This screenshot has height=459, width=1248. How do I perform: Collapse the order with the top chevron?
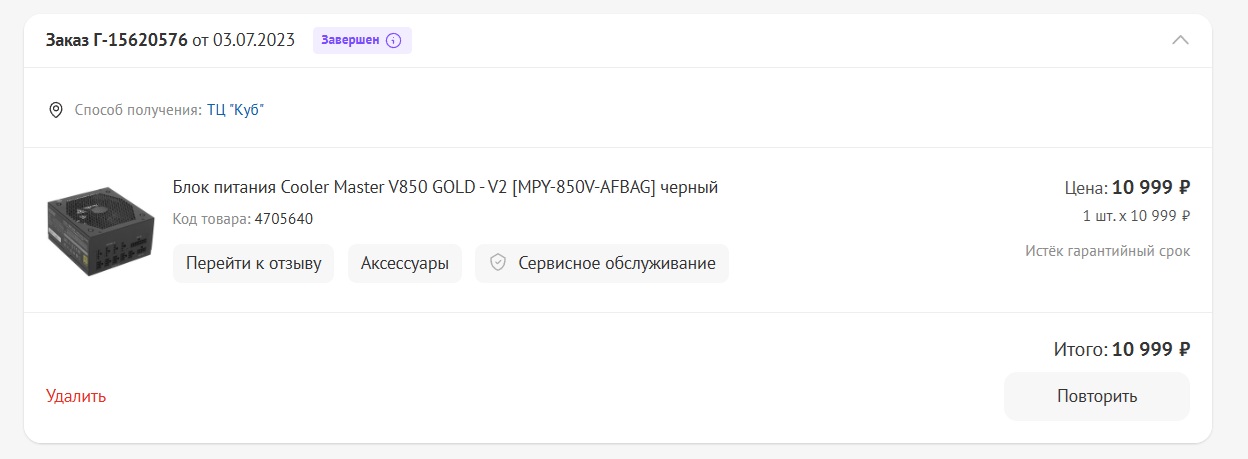click(x=1180, y=40)
